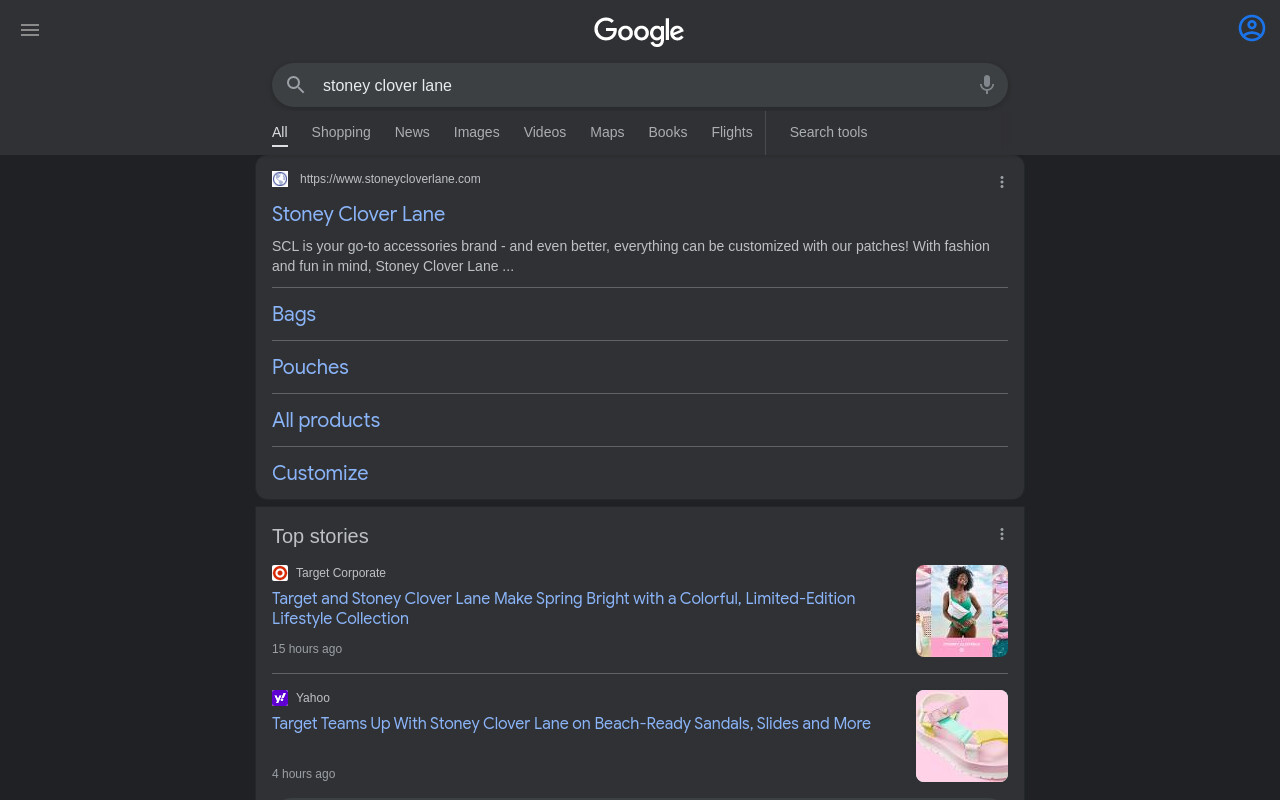Click the Yahoo sandals story thumbnail
This screenshot has width=1280, height=800.
(962, 736)
